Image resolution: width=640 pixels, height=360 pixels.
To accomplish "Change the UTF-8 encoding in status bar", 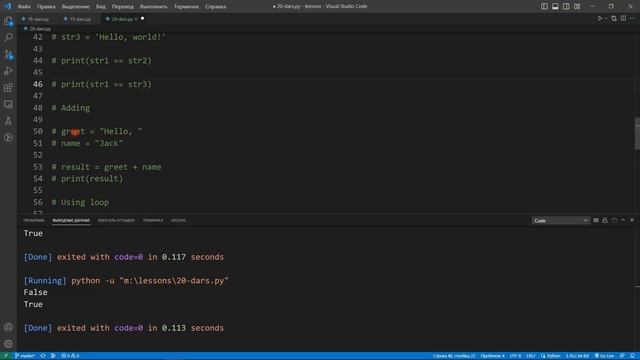I will coord(516,356).
